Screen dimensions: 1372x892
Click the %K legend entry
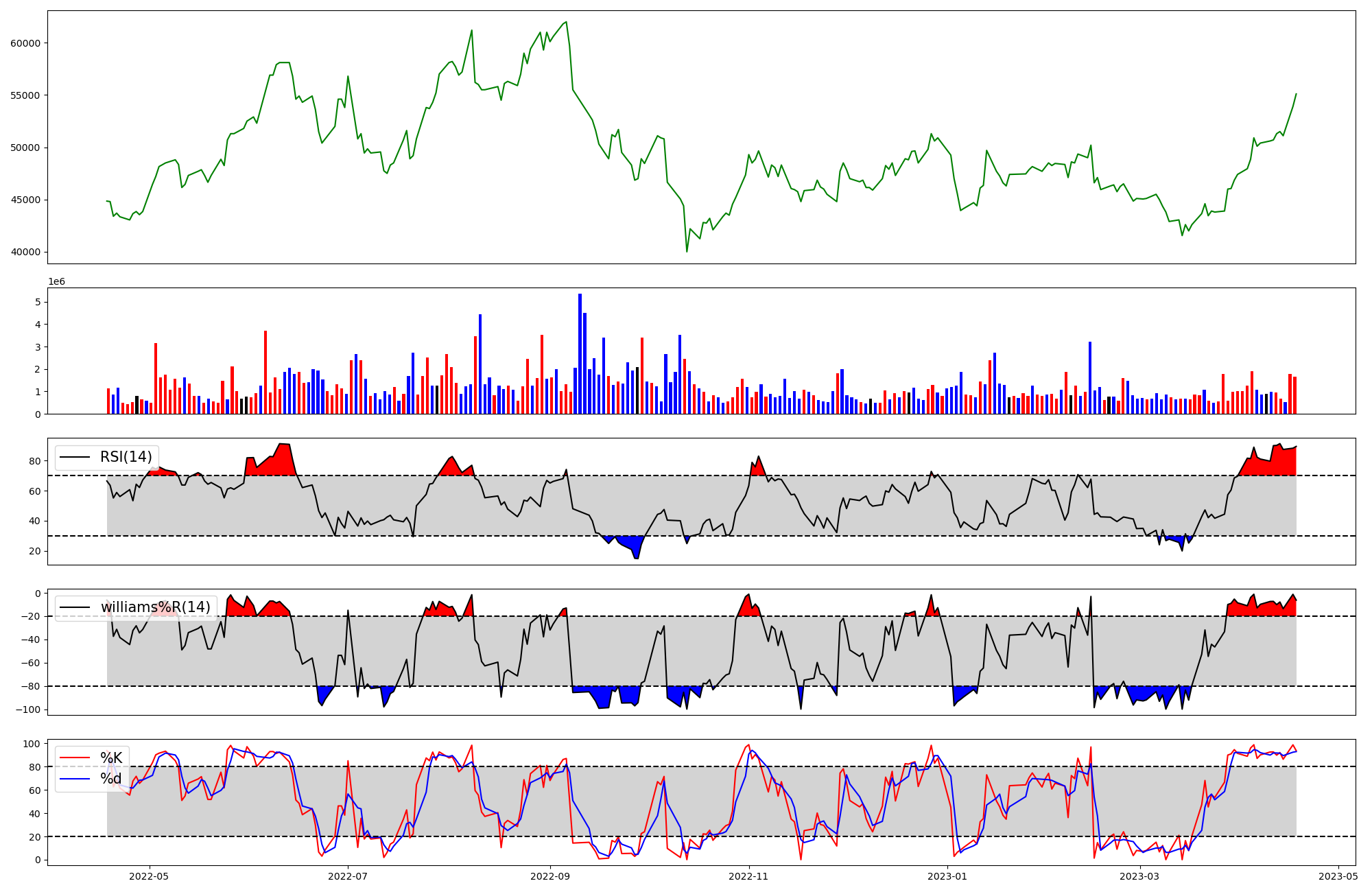click(x=111, y=758)
